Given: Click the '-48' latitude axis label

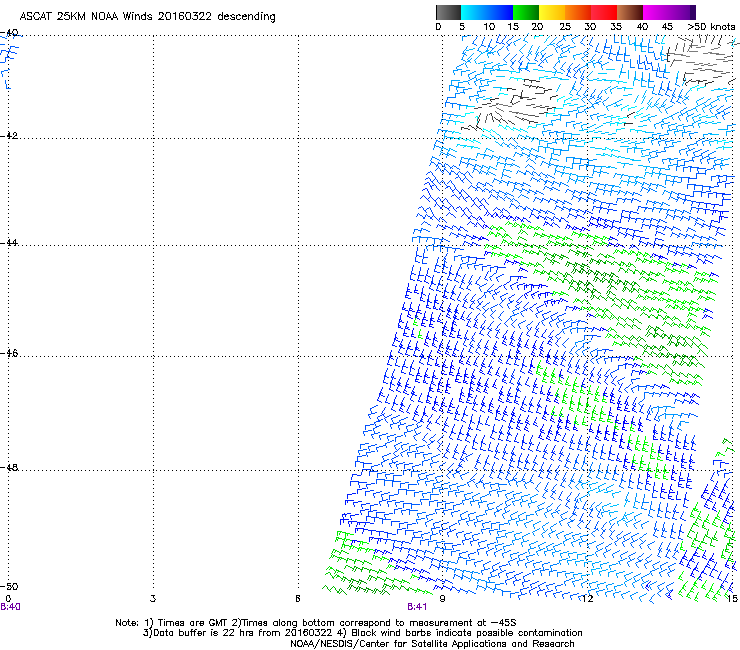Looking at the screenshot, I should pos(9,467).
